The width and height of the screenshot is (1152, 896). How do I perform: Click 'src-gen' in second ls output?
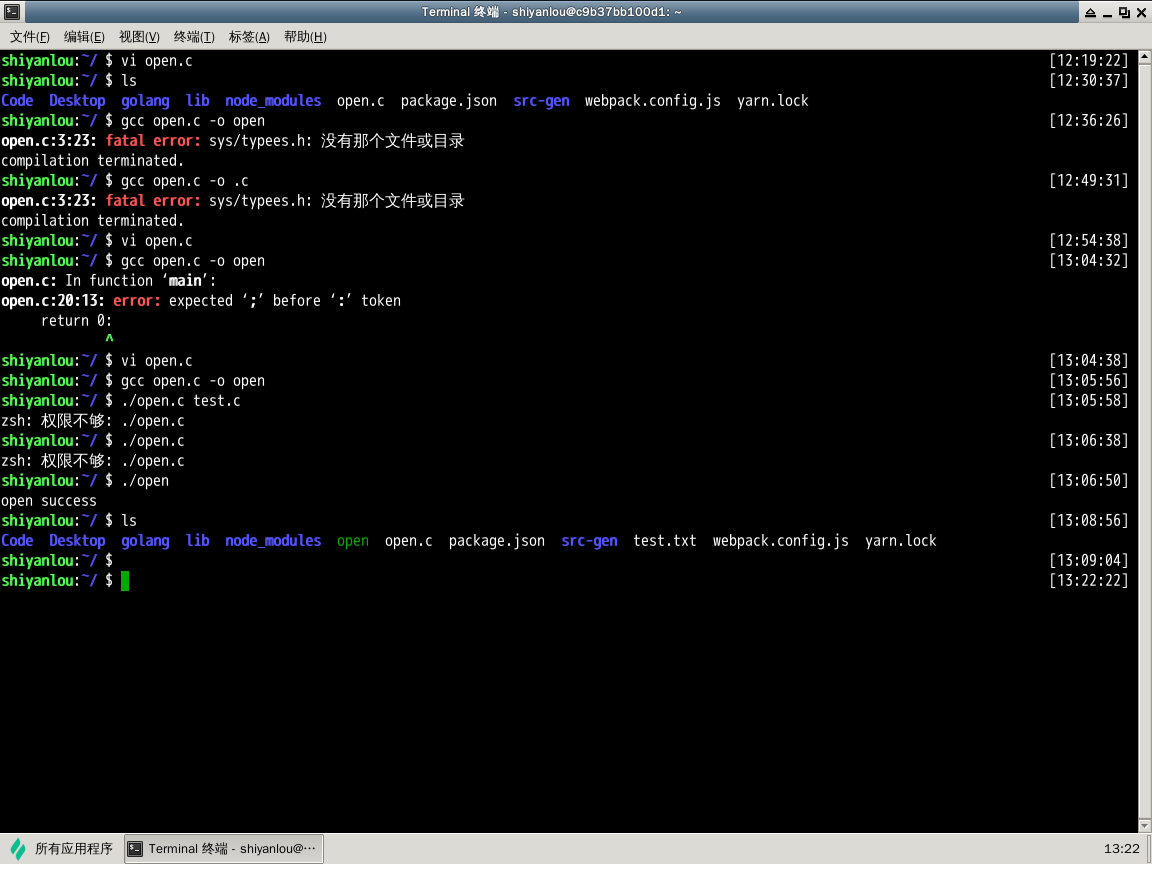pos(588,541)
